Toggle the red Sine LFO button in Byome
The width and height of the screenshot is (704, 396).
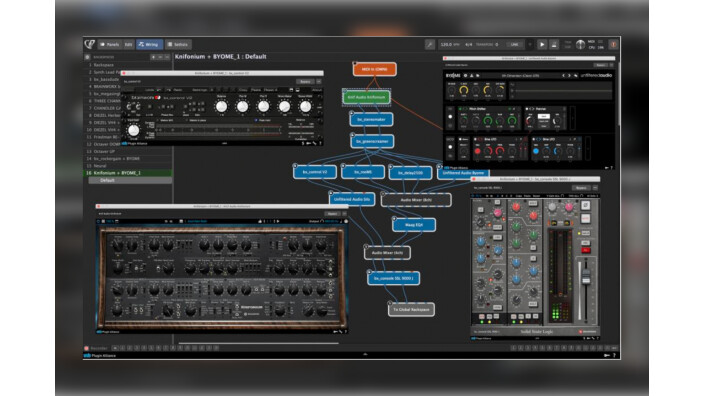477,151
